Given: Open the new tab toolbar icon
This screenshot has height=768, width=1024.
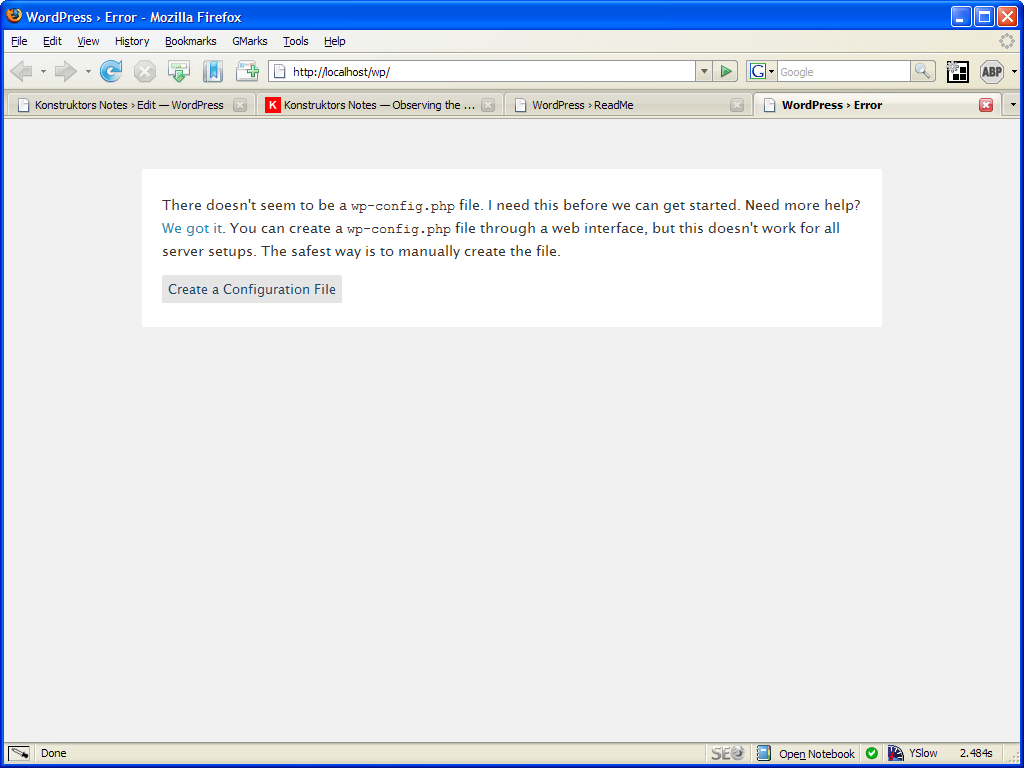Looking at the screenshot, I should [x=247, y=71].
